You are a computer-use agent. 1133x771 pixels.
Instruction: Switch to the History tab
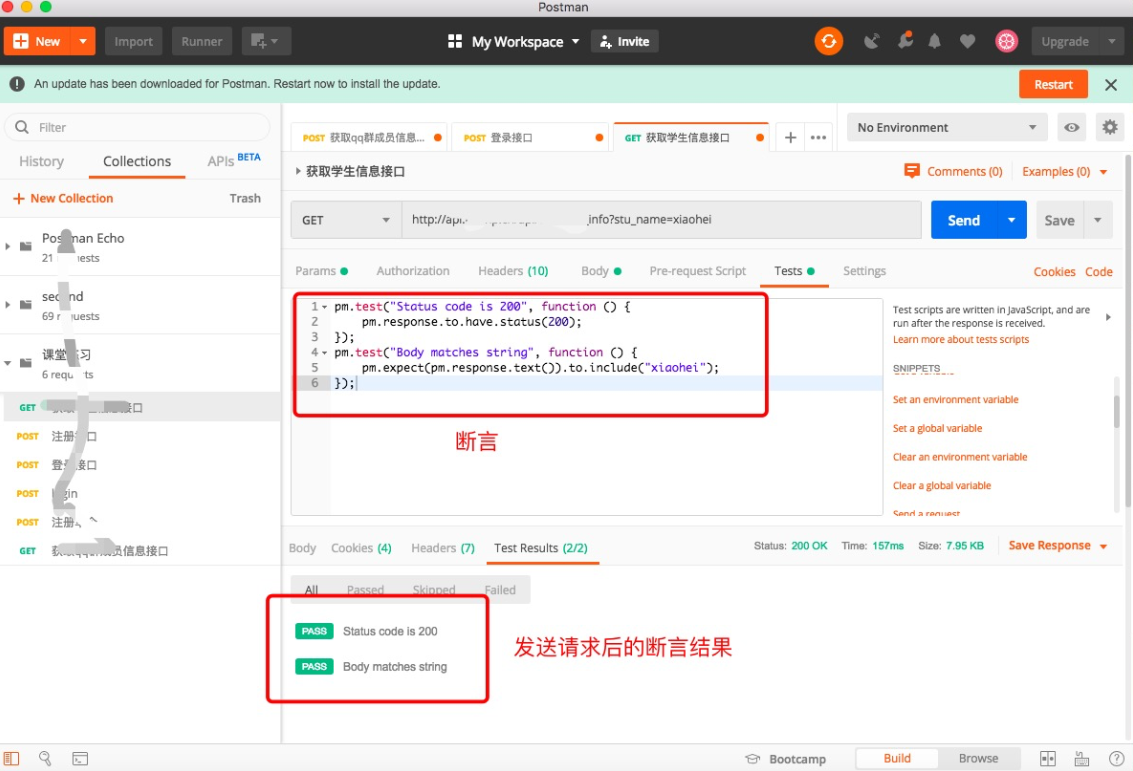coord(41,161)
